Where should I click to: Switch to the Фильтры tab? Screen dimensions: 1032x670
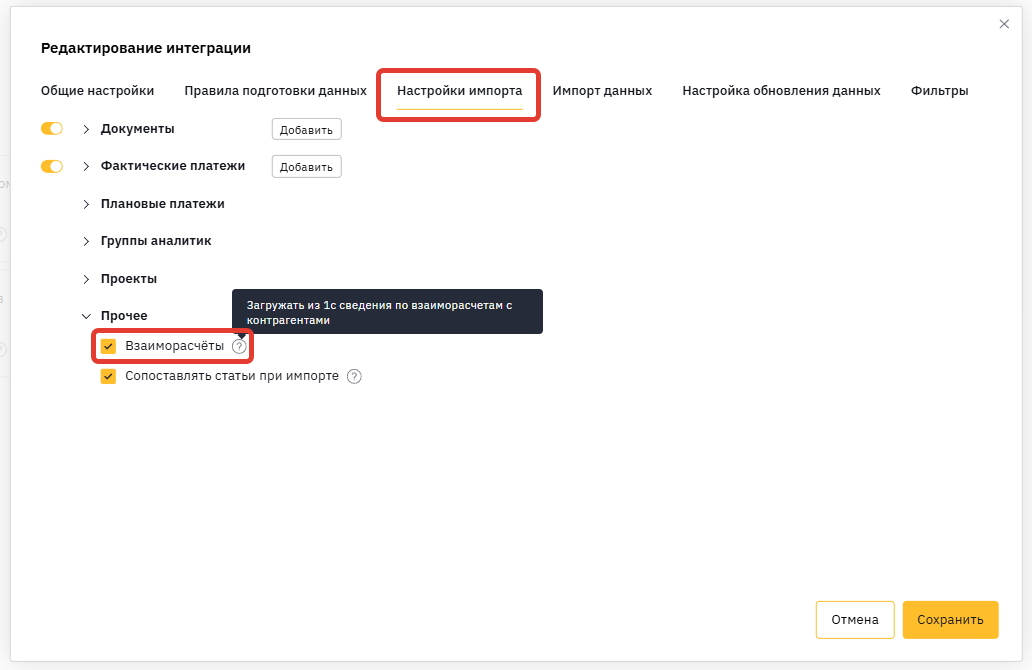(x=939, y=91)
